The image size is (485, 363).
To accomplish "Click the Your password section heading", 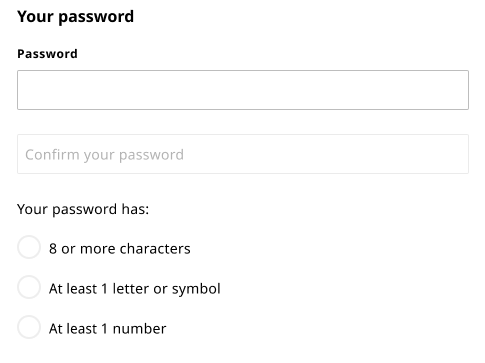I will [75, 17].
